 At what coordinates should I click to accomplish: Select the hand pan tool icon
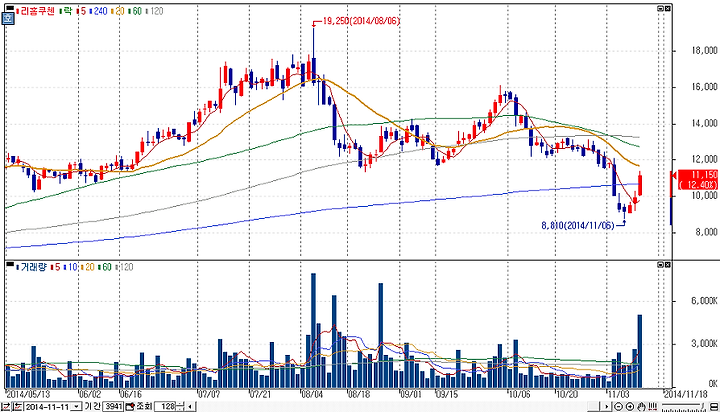pyautogui.click(x=641, y=406)
